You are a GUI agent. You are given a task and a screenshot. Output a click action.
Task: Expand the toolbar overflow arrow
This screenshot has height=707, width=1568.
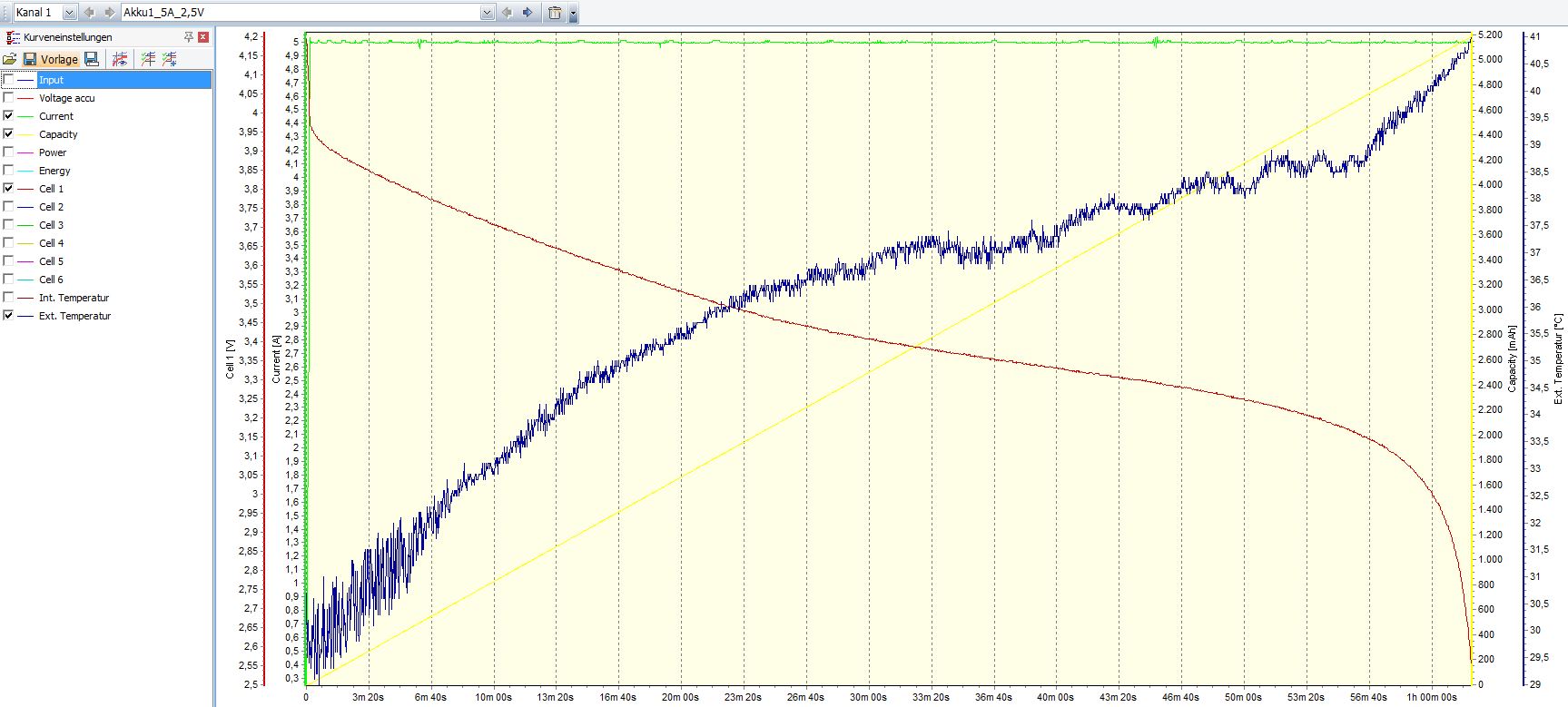573,14
